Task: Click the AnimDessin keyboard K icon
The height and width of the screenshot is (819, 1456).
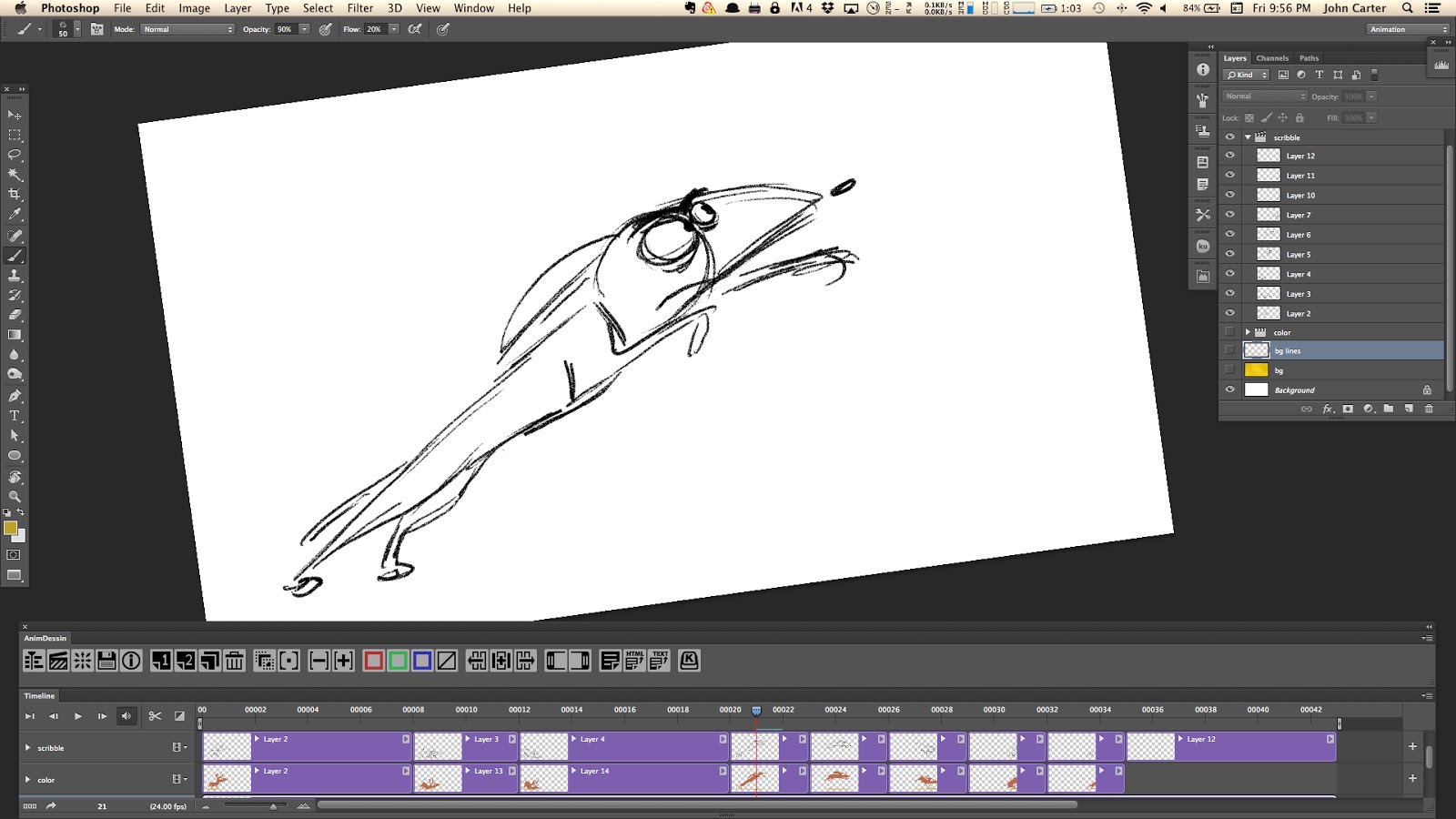Action: tap(689, 661)
